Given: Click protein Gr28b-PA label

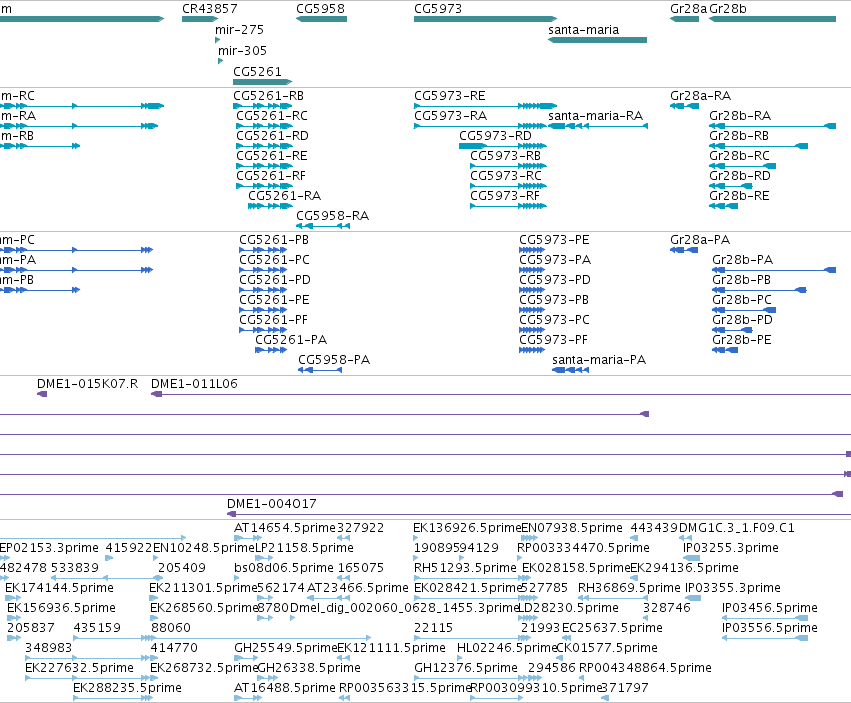Looking at the screenshot, I should tap(742, 260).
